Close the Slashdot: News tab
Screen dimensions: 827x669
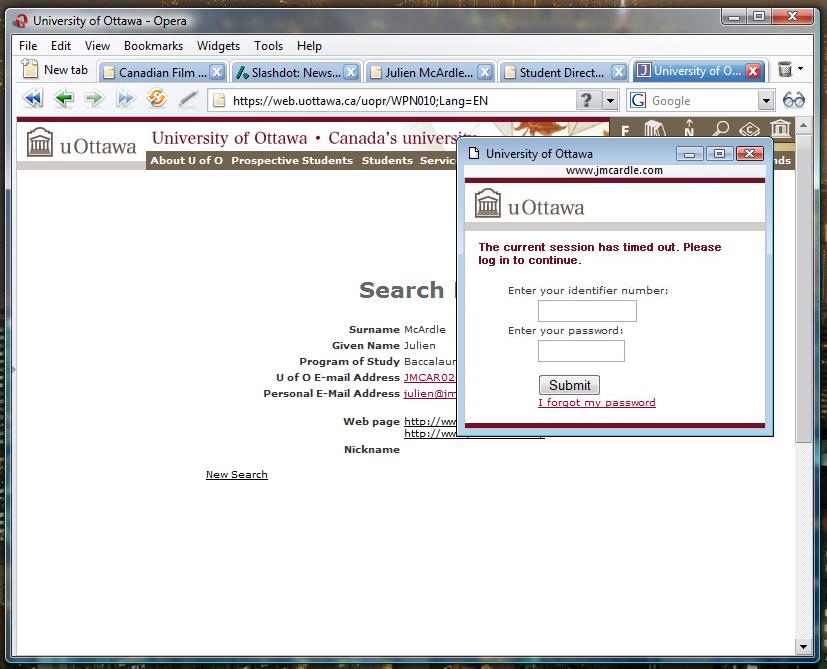point(351,72)
